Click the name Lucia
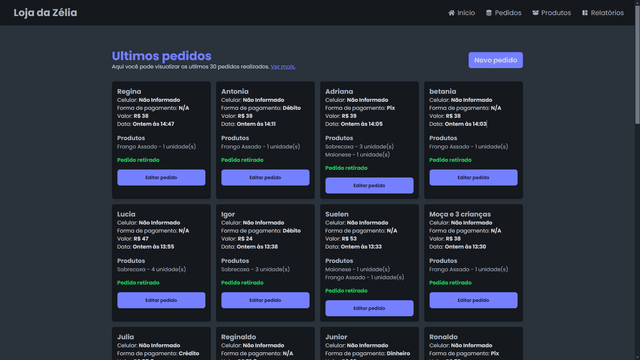Image resolution: width=640 pixels, height=360 pixels. [126, 214]
